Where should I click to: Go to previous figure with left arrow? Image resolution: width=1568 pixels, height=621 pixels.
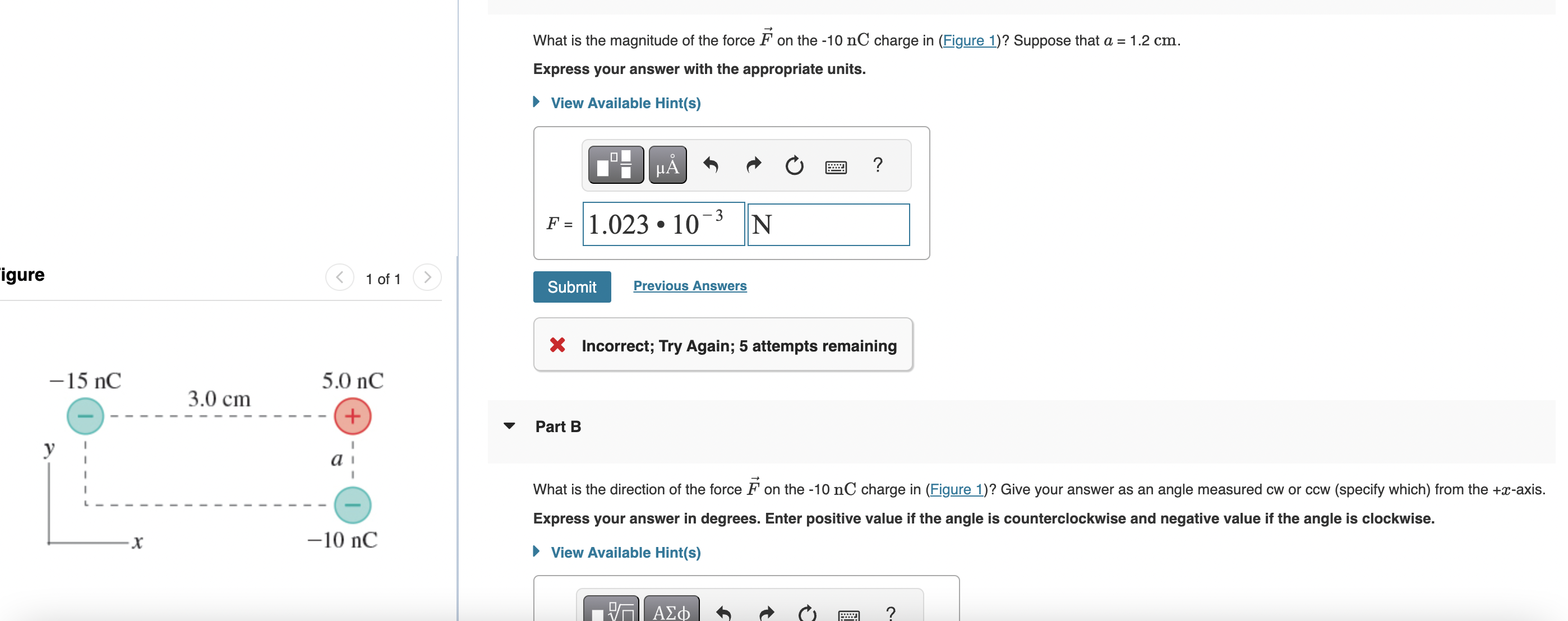click(x=340, y=278)
